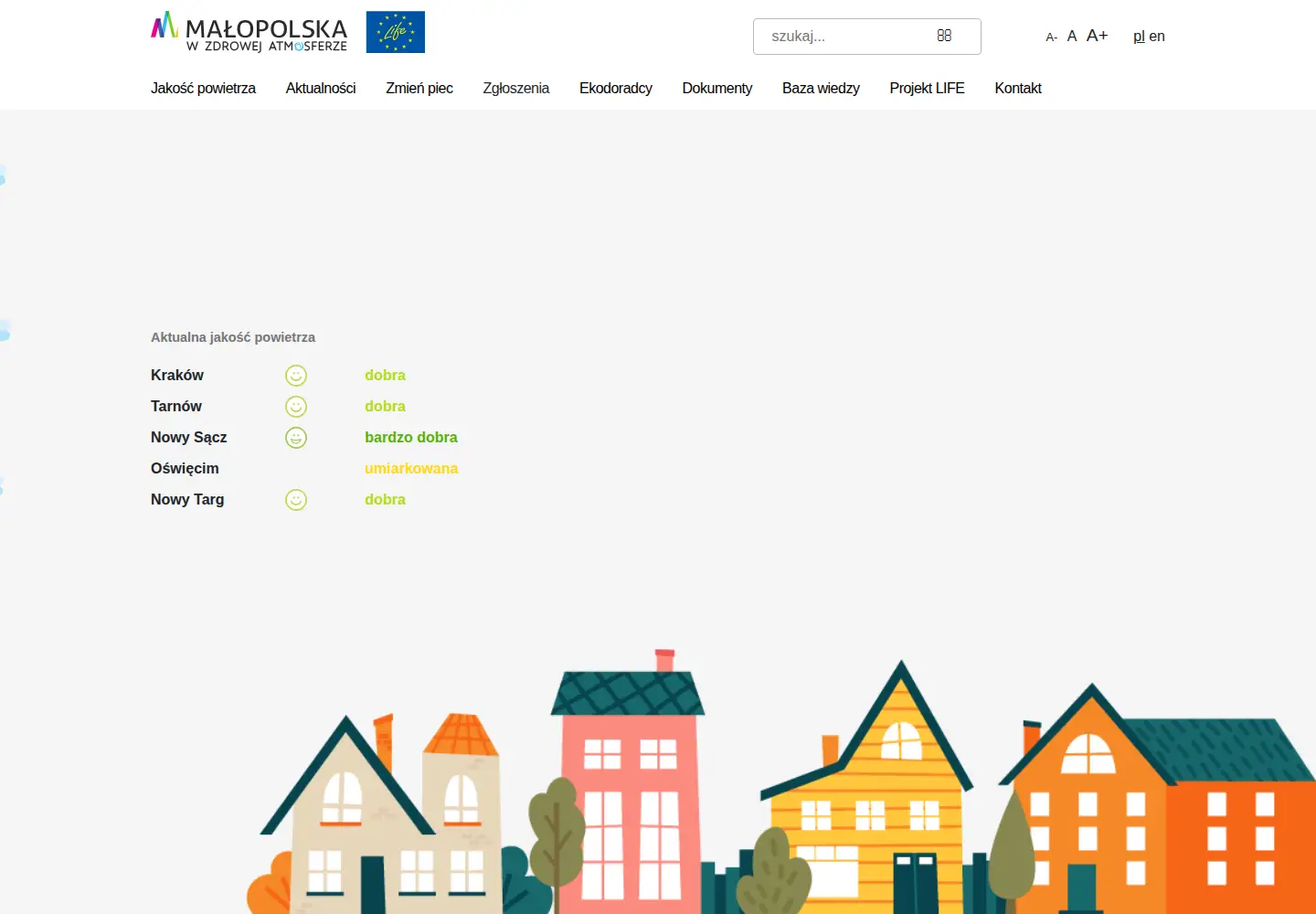This screenshot has height=914, width=1316.
Task: Reset font size with the plain A button
Action: tap(1072, 37)
